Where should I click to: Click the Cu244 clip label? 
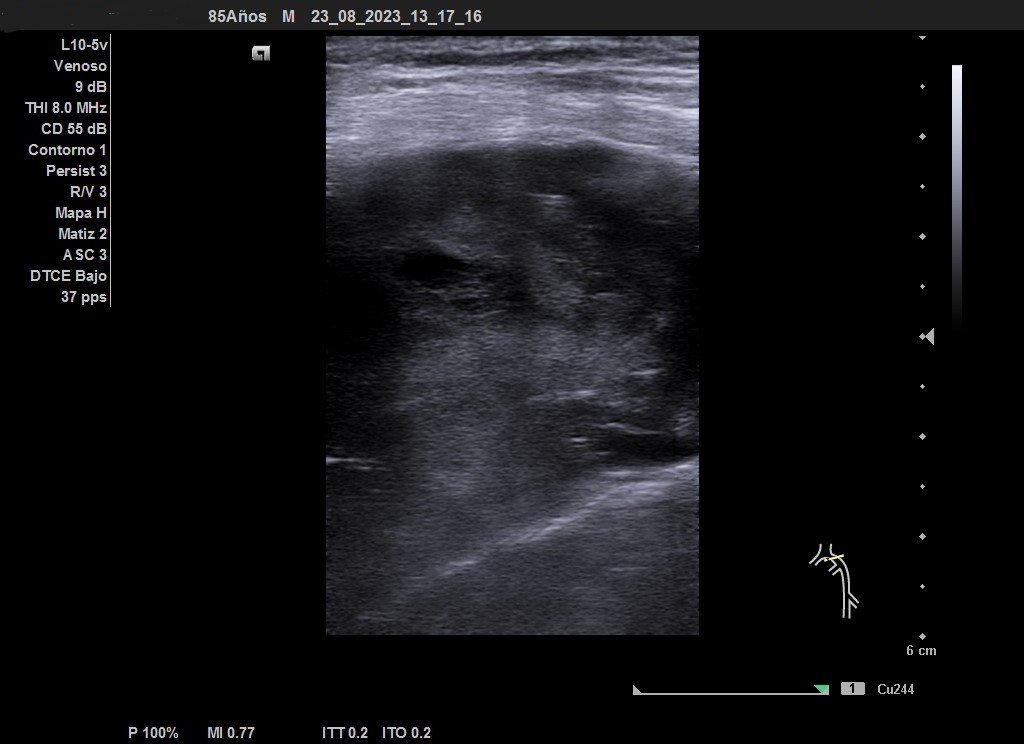tap(895, 689)
